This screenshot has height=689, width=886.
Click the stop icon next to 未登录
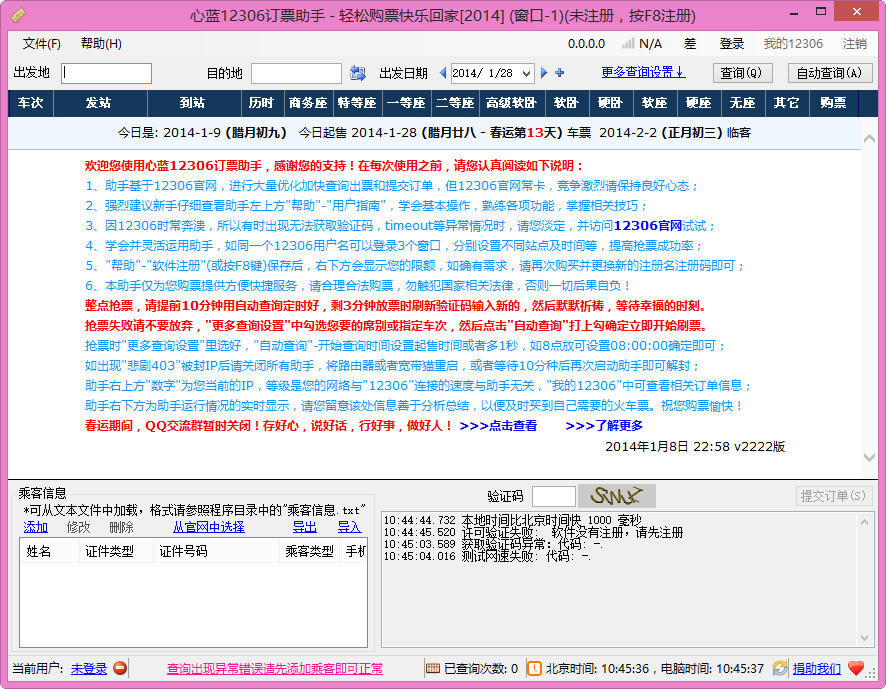121,667
